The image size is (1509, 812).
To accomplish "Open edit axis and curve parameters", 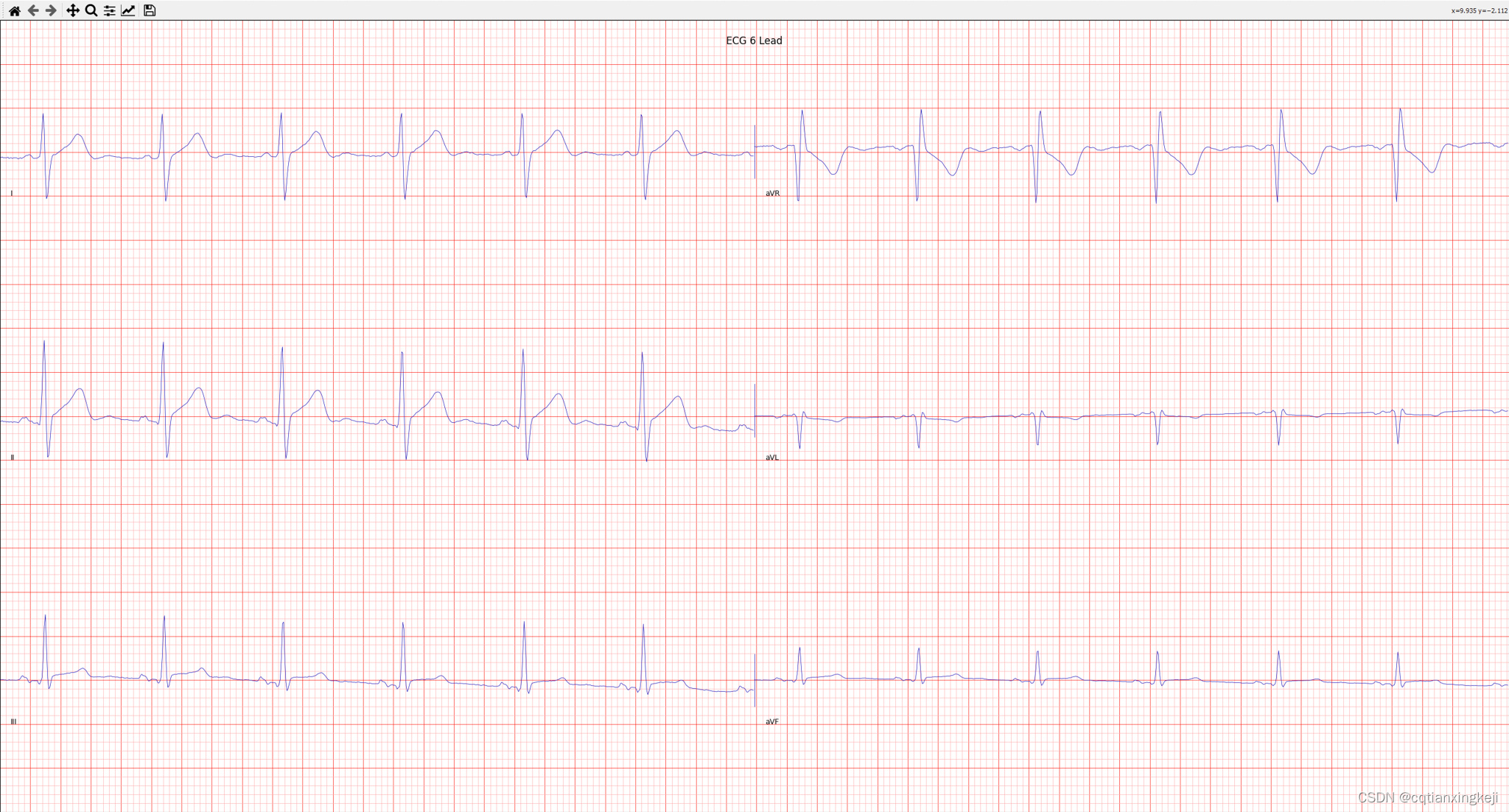I will click(128, 10).
